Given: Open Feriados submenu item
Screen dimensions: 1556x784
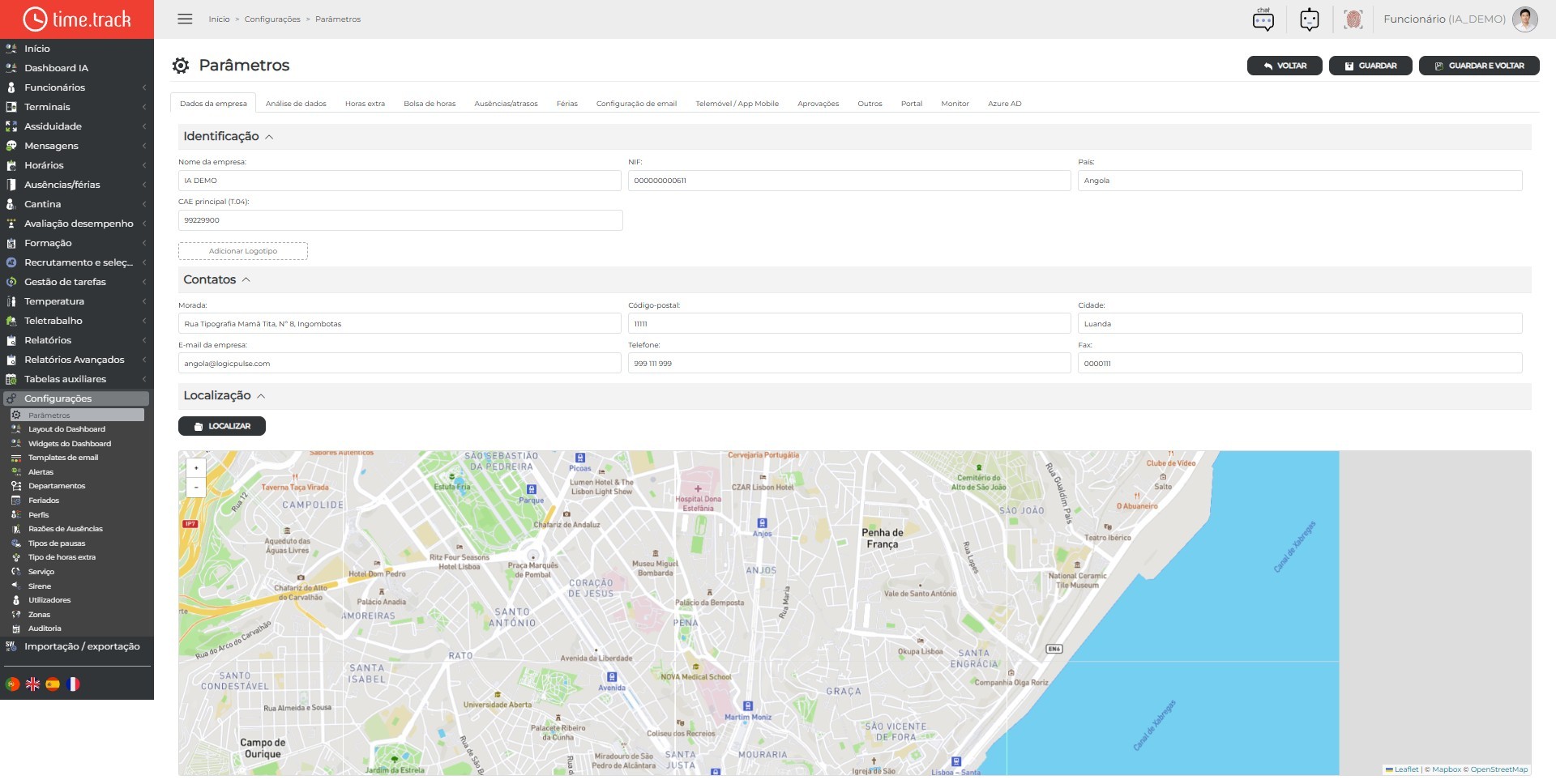Looking at the screenshot, I should pos(44,501).
